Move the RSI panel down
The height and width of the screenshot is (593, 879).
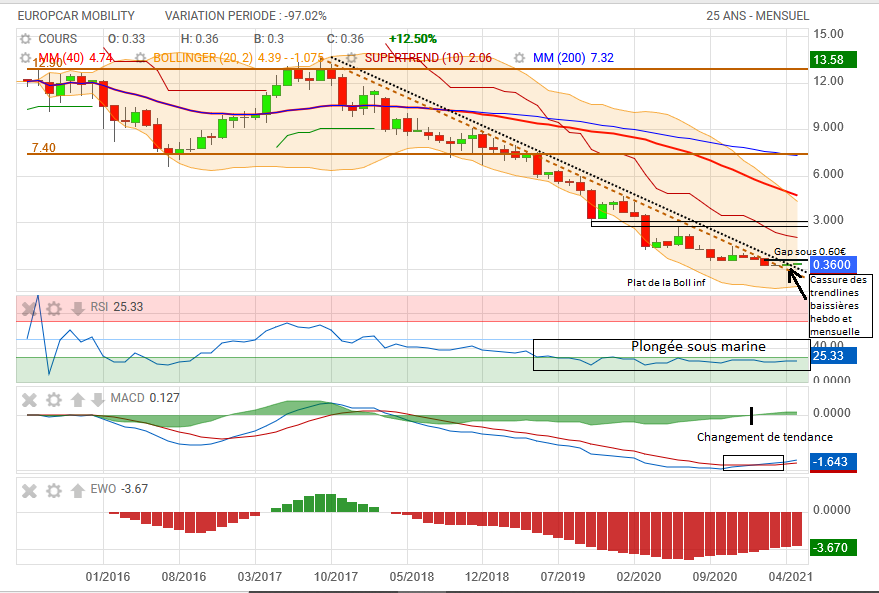[78, 308]
